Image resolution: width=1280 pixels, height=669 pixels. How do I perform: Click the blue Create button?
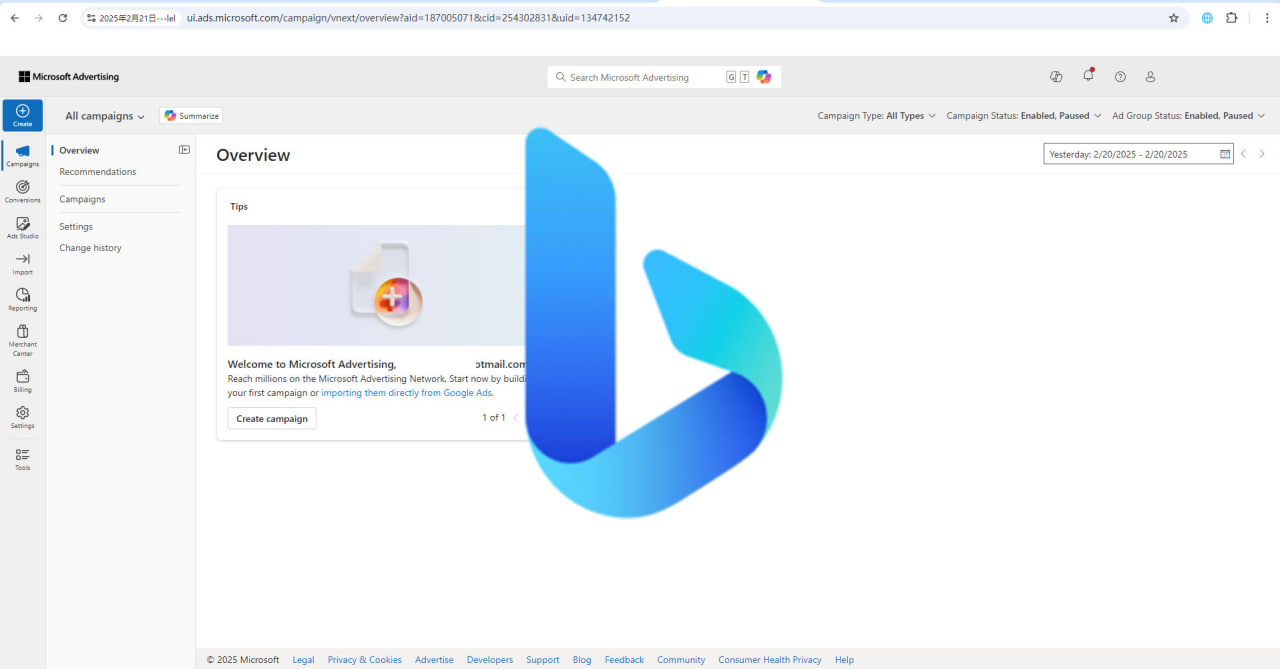point(22,115)
